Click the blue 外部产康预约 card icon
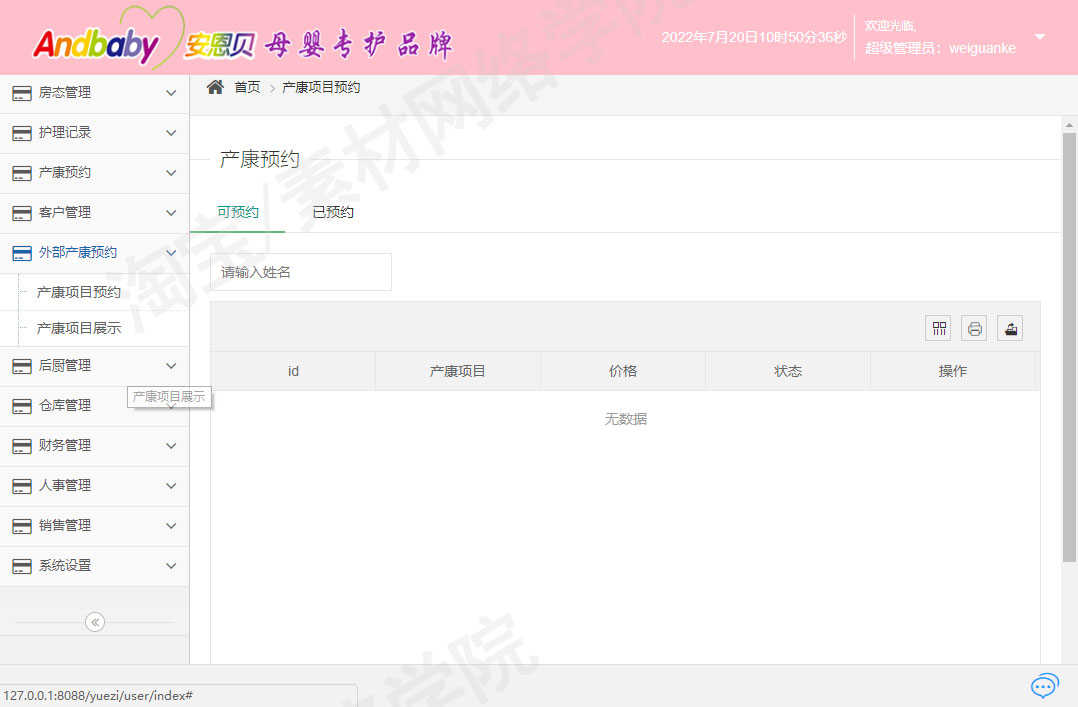Viewport: 1078px width, 707px height. (x=22, y=252)
